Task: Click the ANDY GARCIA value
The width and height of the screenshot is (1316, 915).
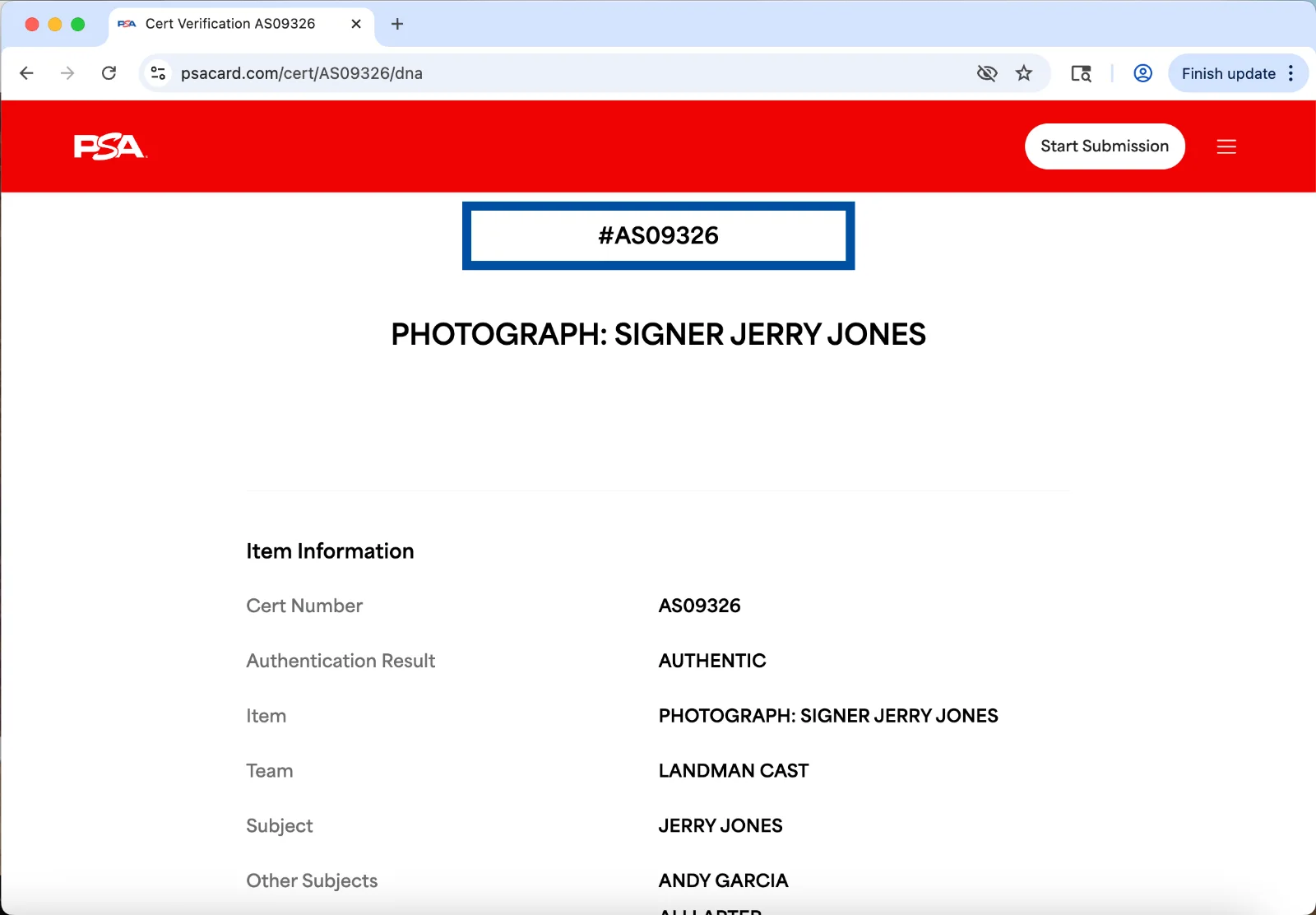Action: coord(724,881)
